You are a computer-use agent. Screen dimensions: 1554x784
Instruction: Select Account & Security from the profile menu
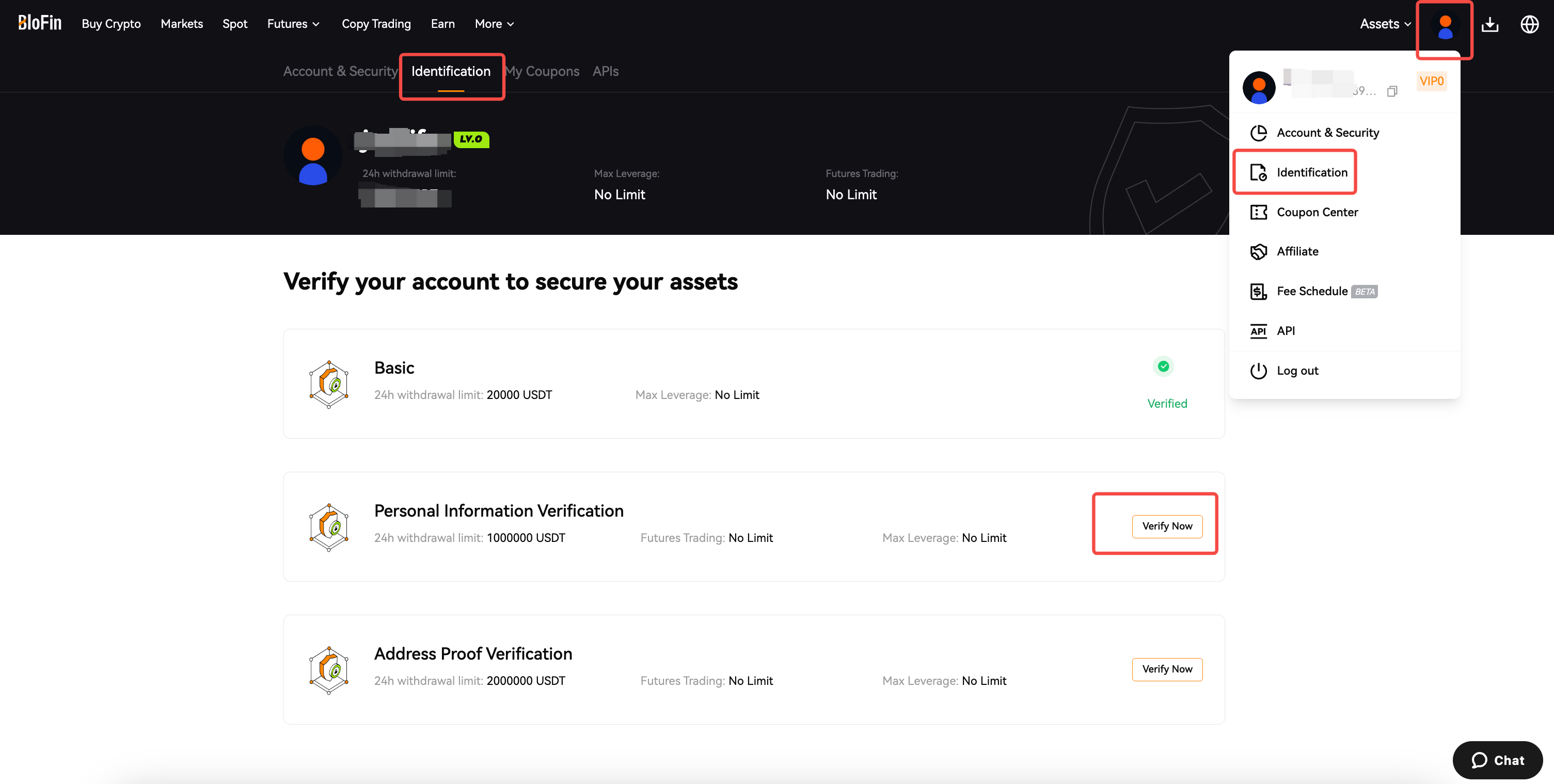point(1327,132)
